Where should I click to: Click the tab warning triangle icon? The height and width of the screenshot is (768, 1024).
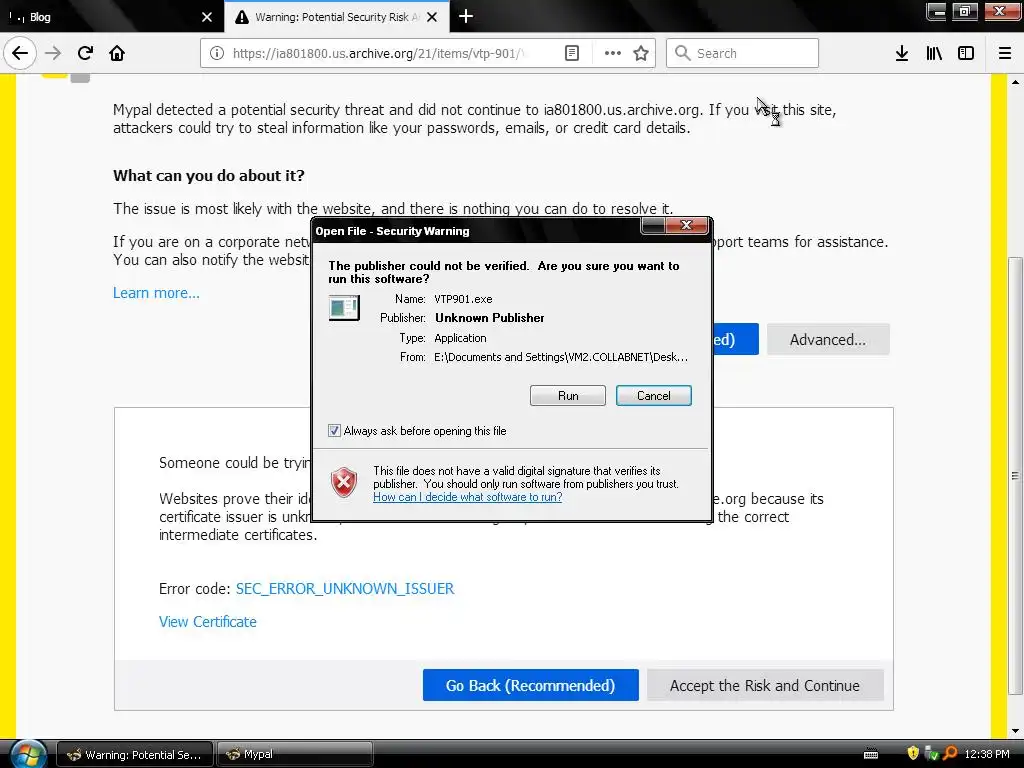click(242, 17)
